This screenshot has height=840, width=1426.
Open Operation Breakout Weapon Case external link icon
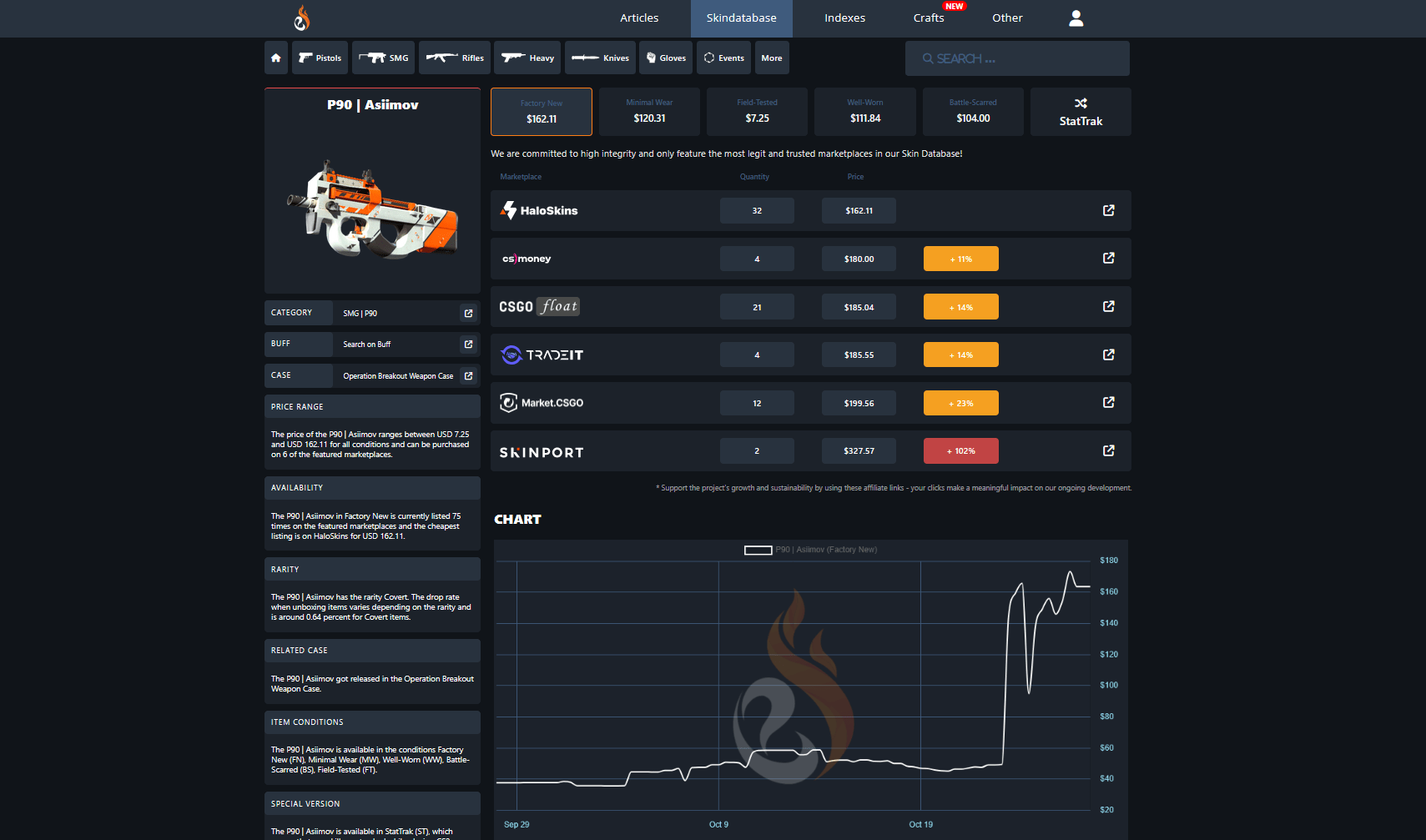point(468,375)
